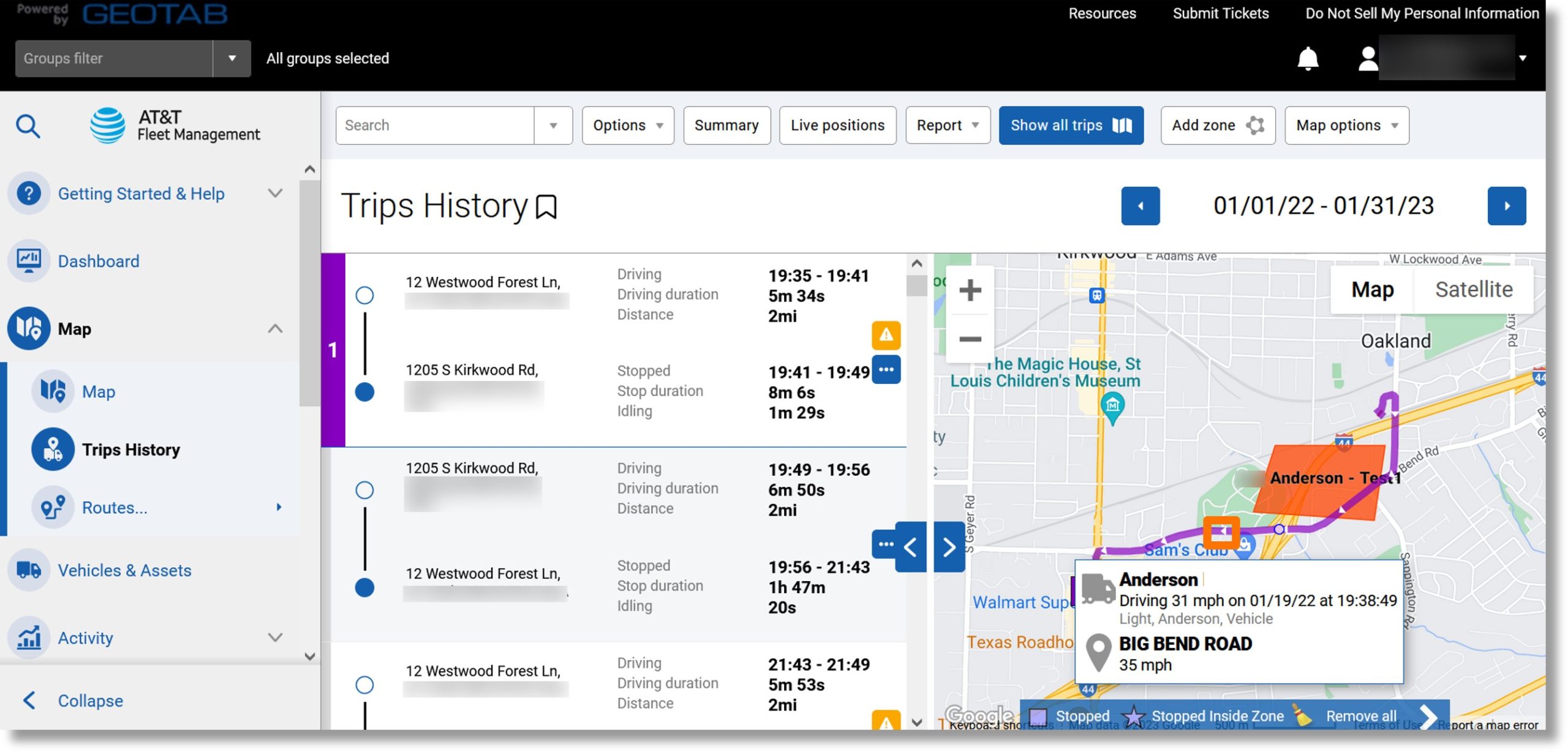Select the filled circle marker at 1205 S Kirkwood Rd 19:41

pyautogui.click(x=364, y=392)
